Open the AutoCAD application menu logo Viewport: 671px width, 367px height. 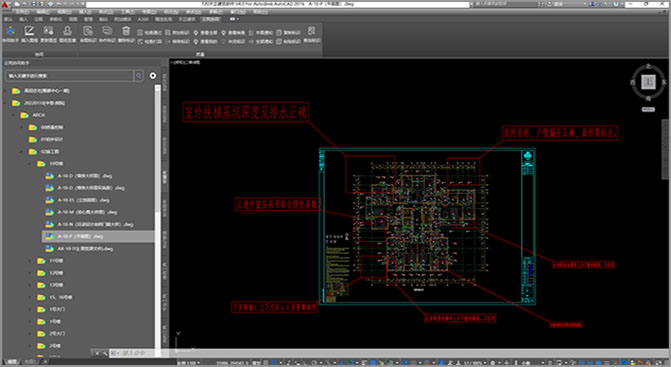click(x=6, y=5)
